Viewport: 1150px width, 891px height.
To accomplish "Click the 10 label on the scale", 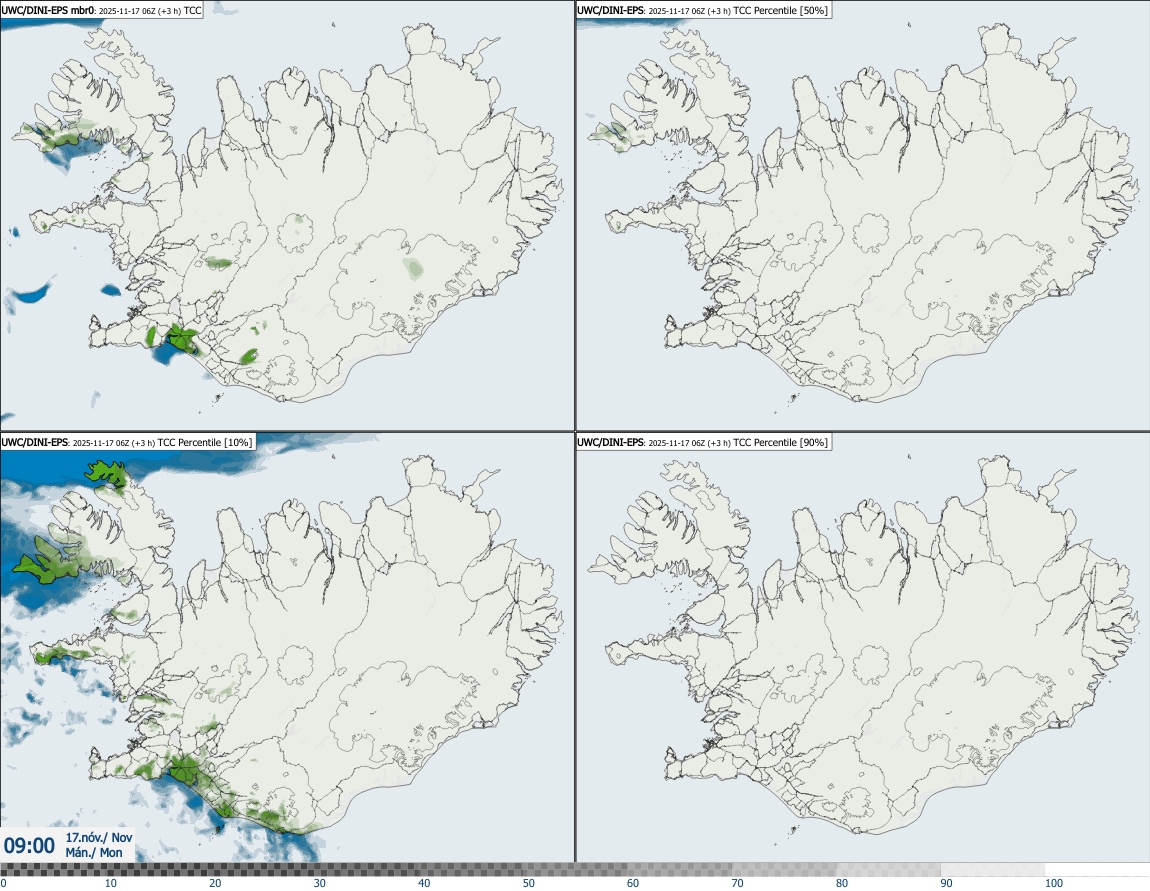I will tap(110, 883).
